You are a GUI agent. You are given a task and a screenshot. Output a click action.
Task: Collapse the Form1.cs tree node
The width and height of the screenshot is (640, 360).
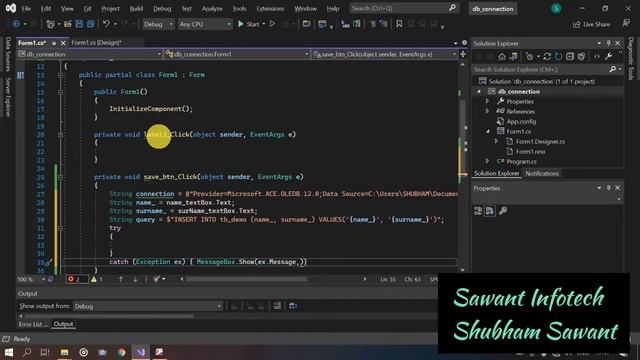tap(487, 131)
